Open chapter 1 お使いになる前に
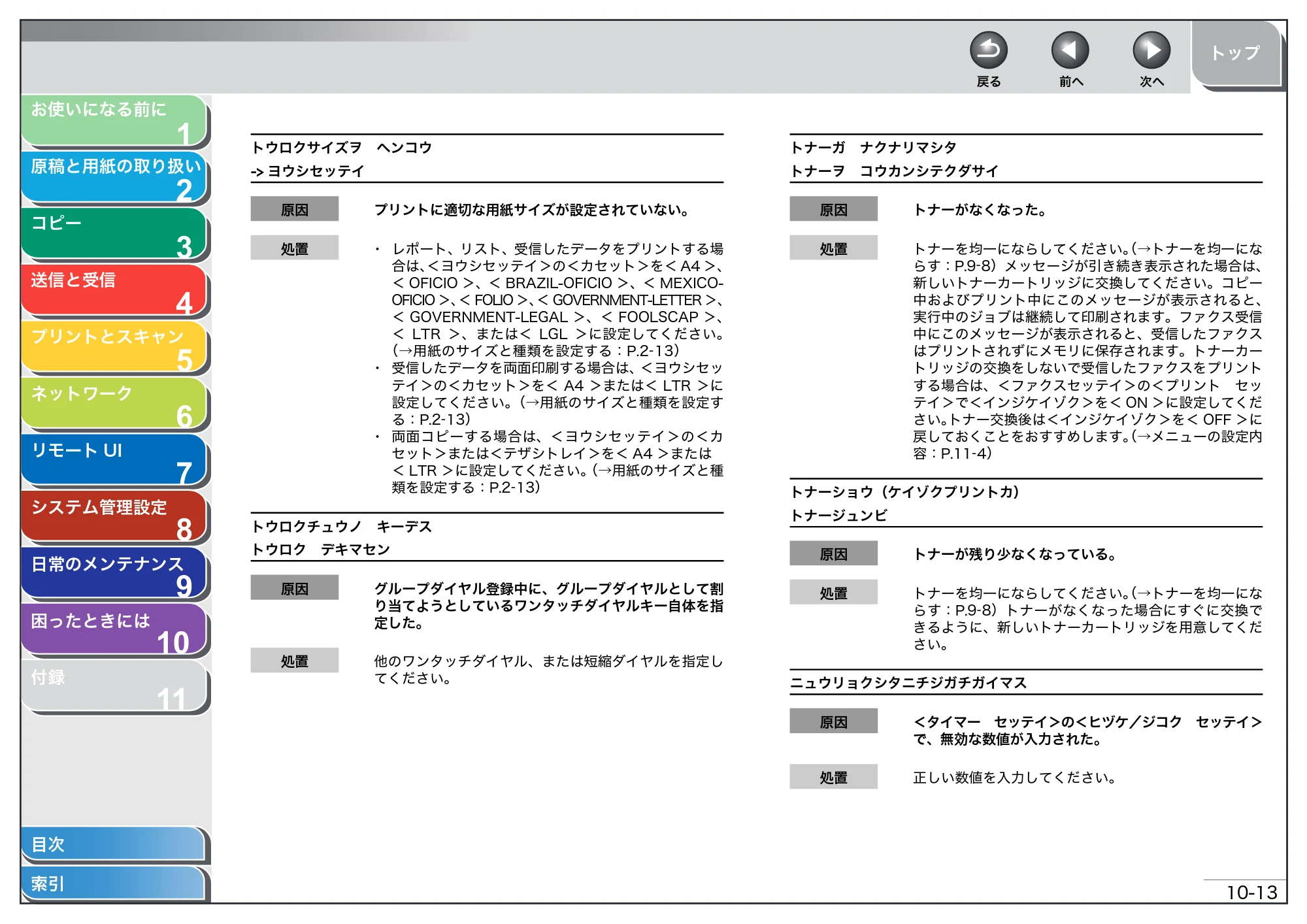The width and height of the screenshot is (1307, 924). [114, 121]
